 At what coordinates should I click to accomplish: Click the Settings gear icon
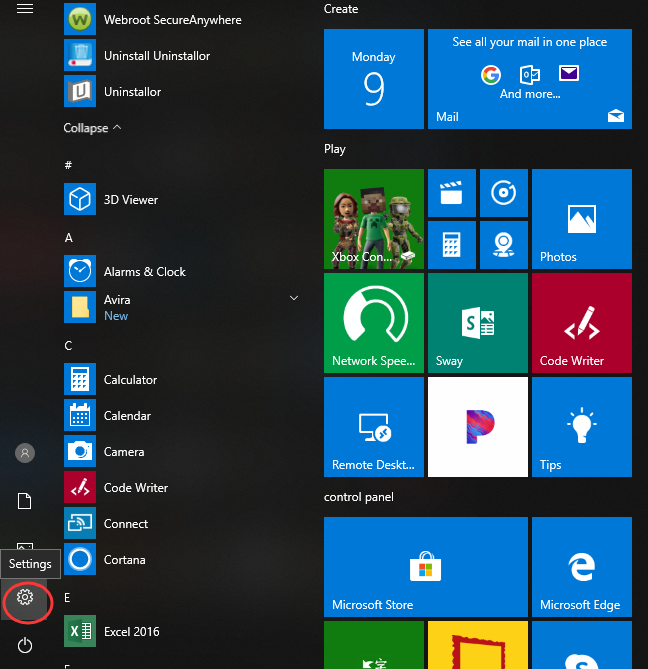coord(25,597)
